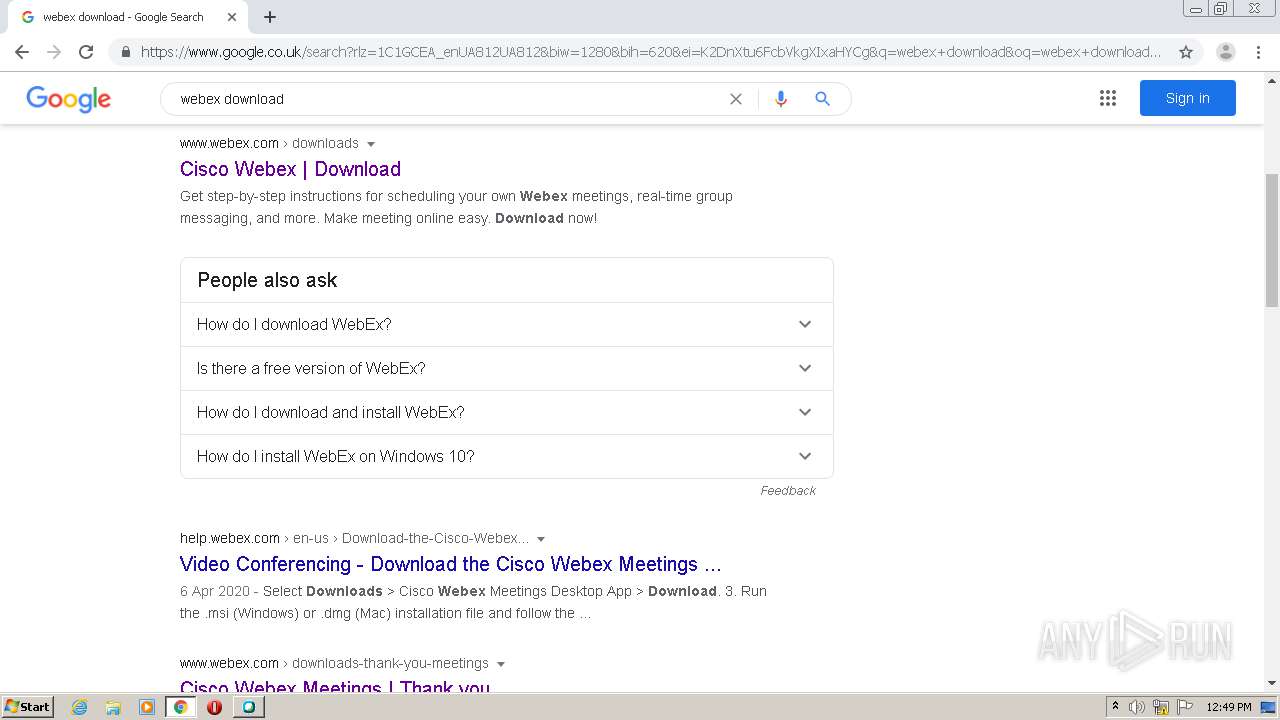Switch to Chrome in the taskbar
1280x720 pixels.
(181, 707)
